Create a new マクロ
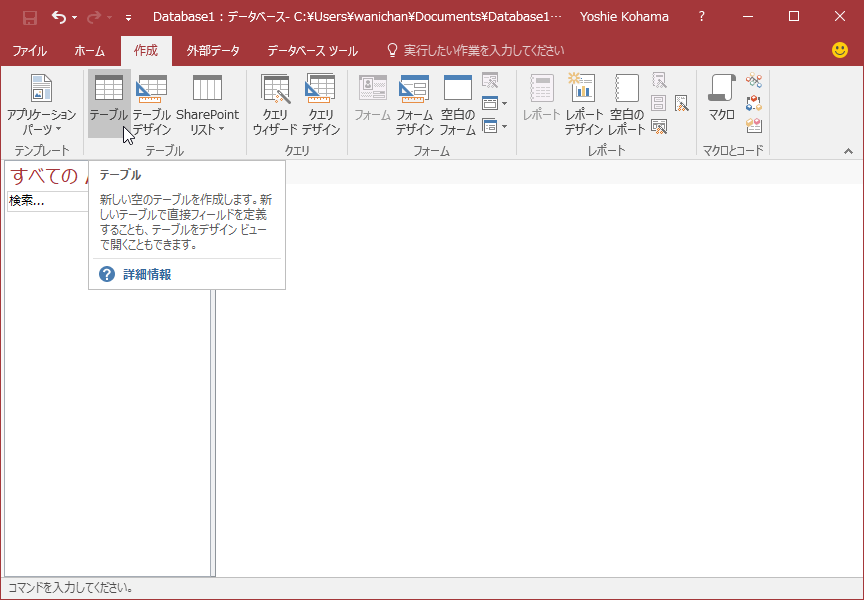This screenshot has width=864, height=600. click(722, 98)
